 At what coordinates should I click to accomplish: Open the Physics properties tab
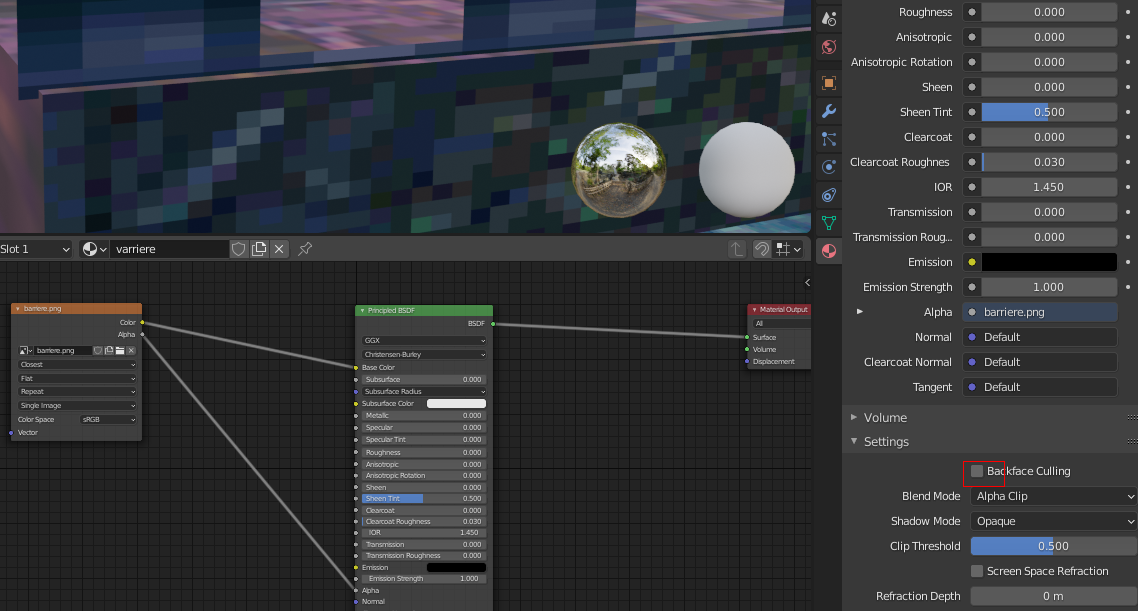coord(828,167)
